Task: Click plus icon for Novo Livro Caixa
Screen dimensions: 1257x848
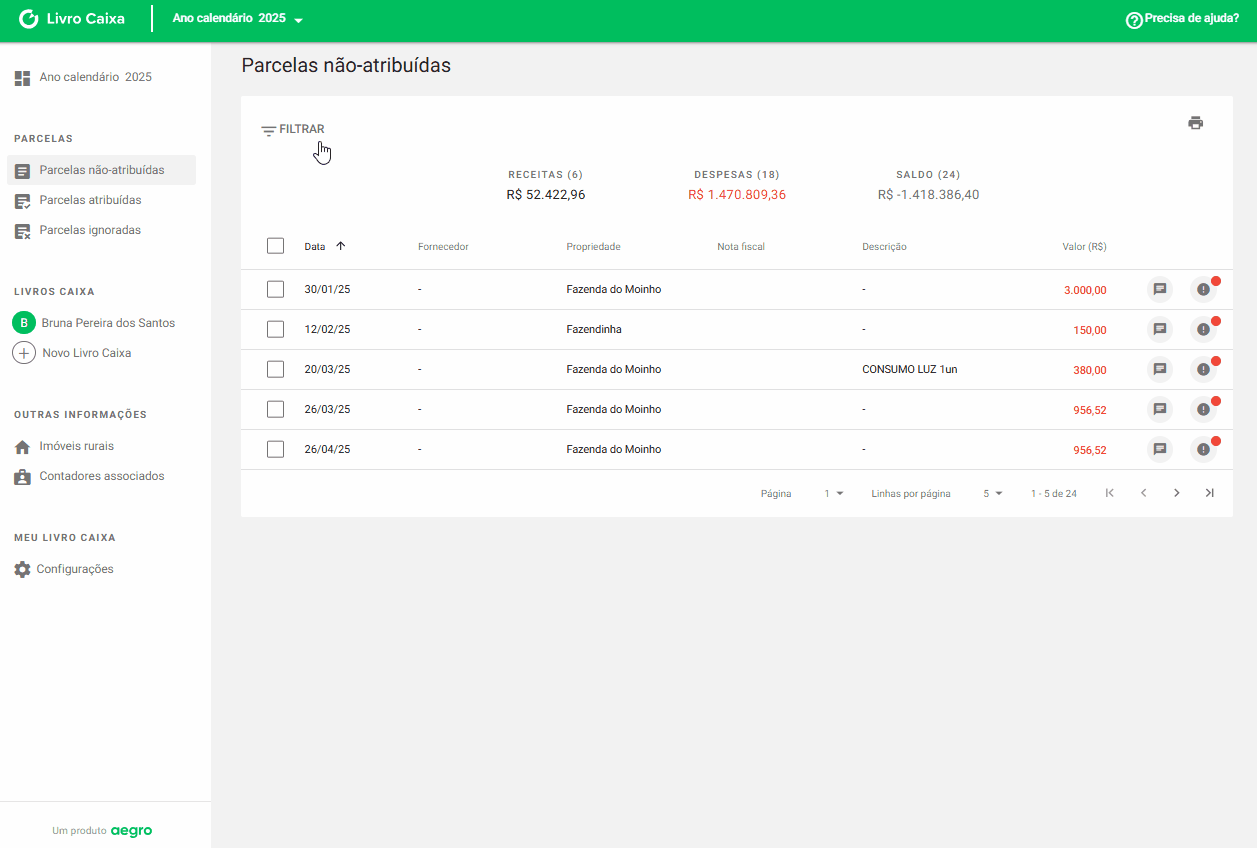Action: tap(23, 353)
